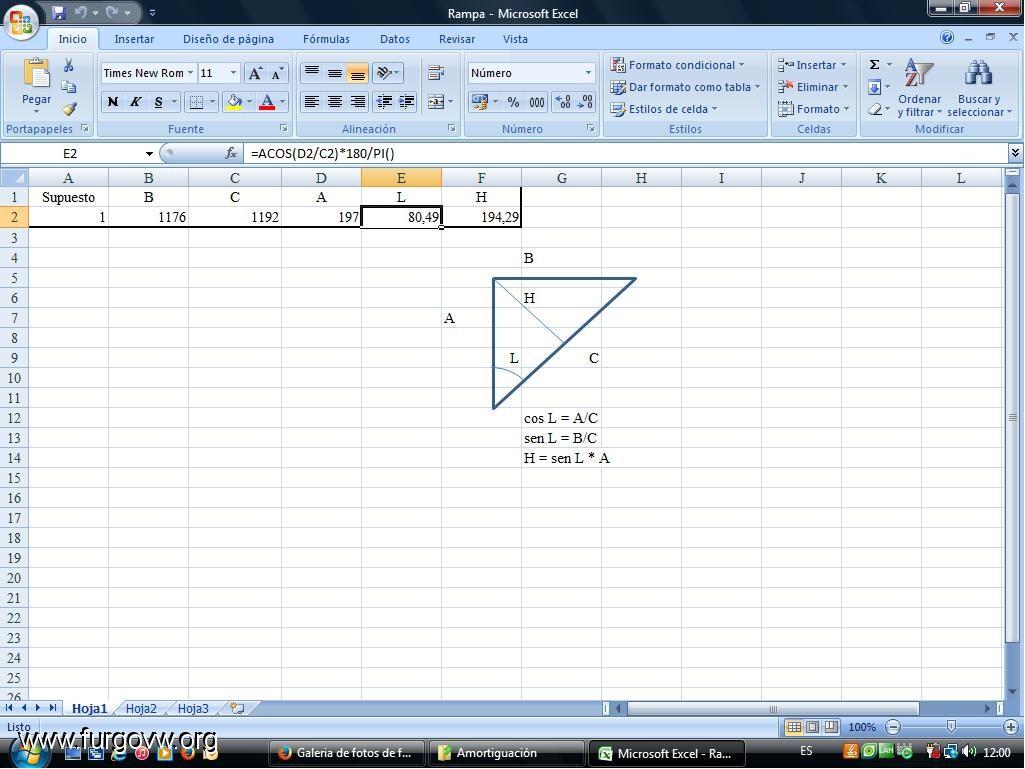The image size is (1025, 769).
Task: Open the font size 11 dropdown
Action: tap(233, 73)
